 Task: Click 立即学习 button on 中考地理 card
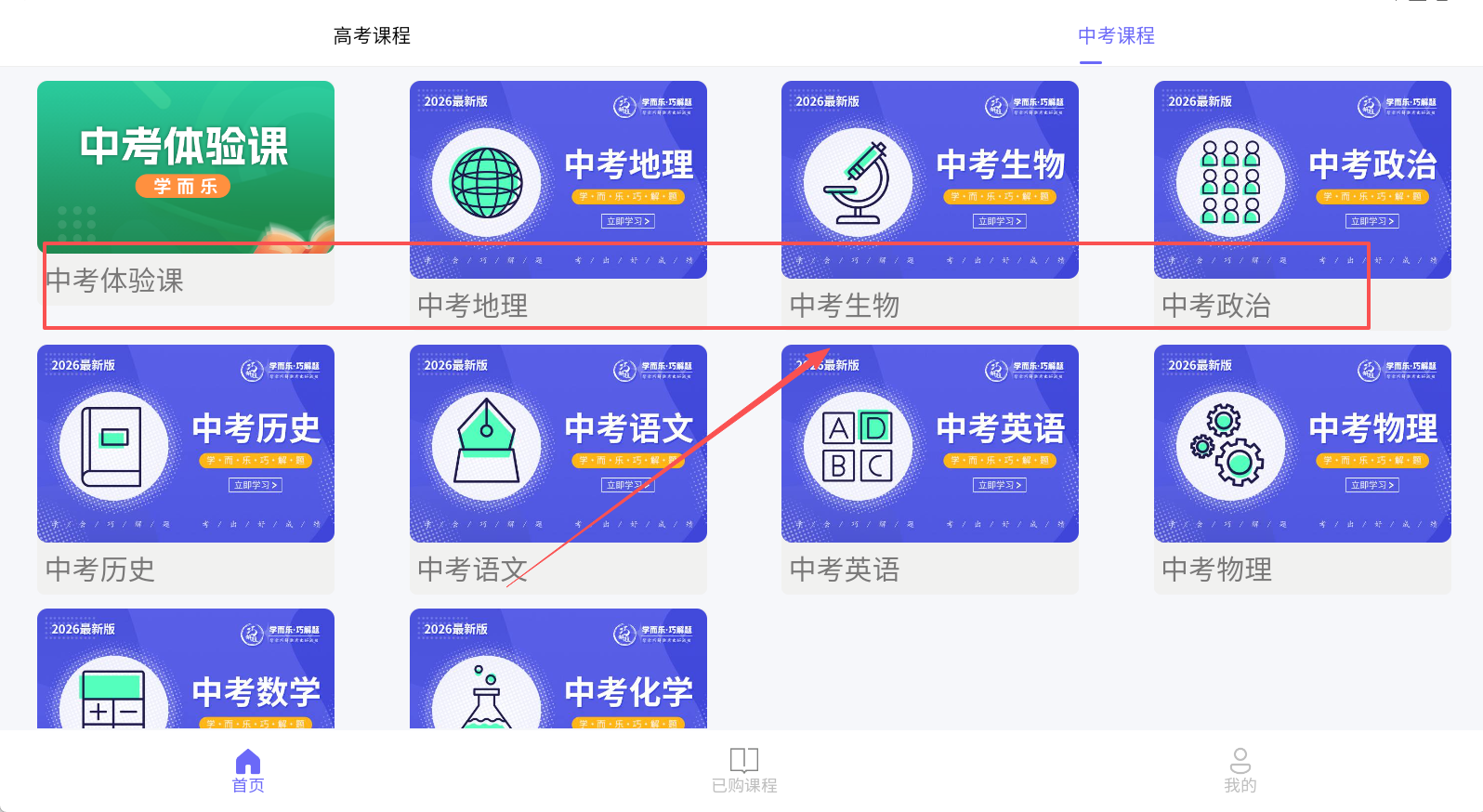pos(628,221)
